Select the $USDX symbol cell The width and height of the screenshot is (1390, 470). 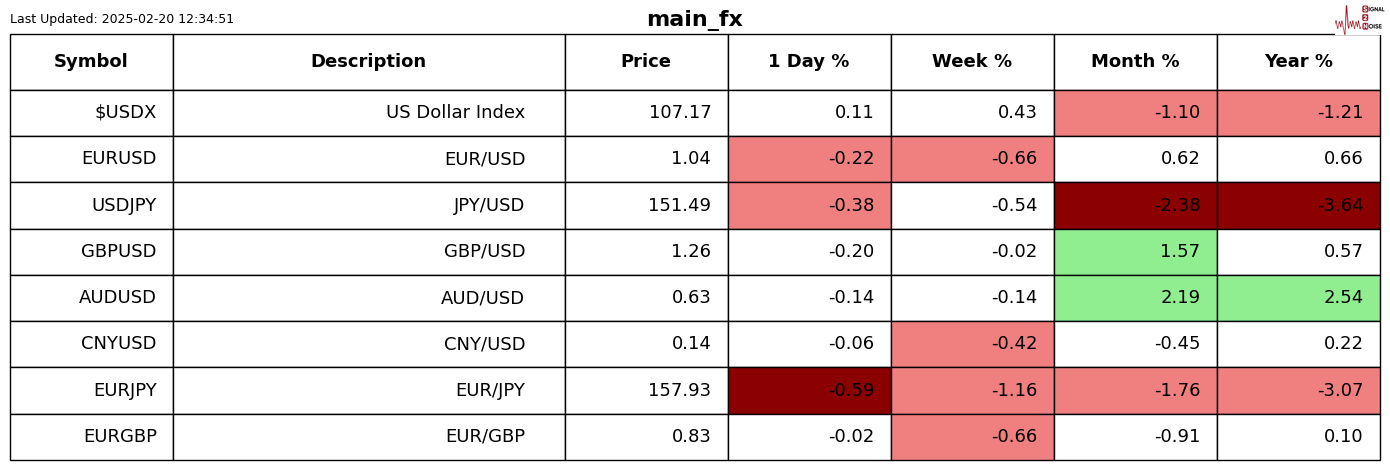click(x=125, y=113)
